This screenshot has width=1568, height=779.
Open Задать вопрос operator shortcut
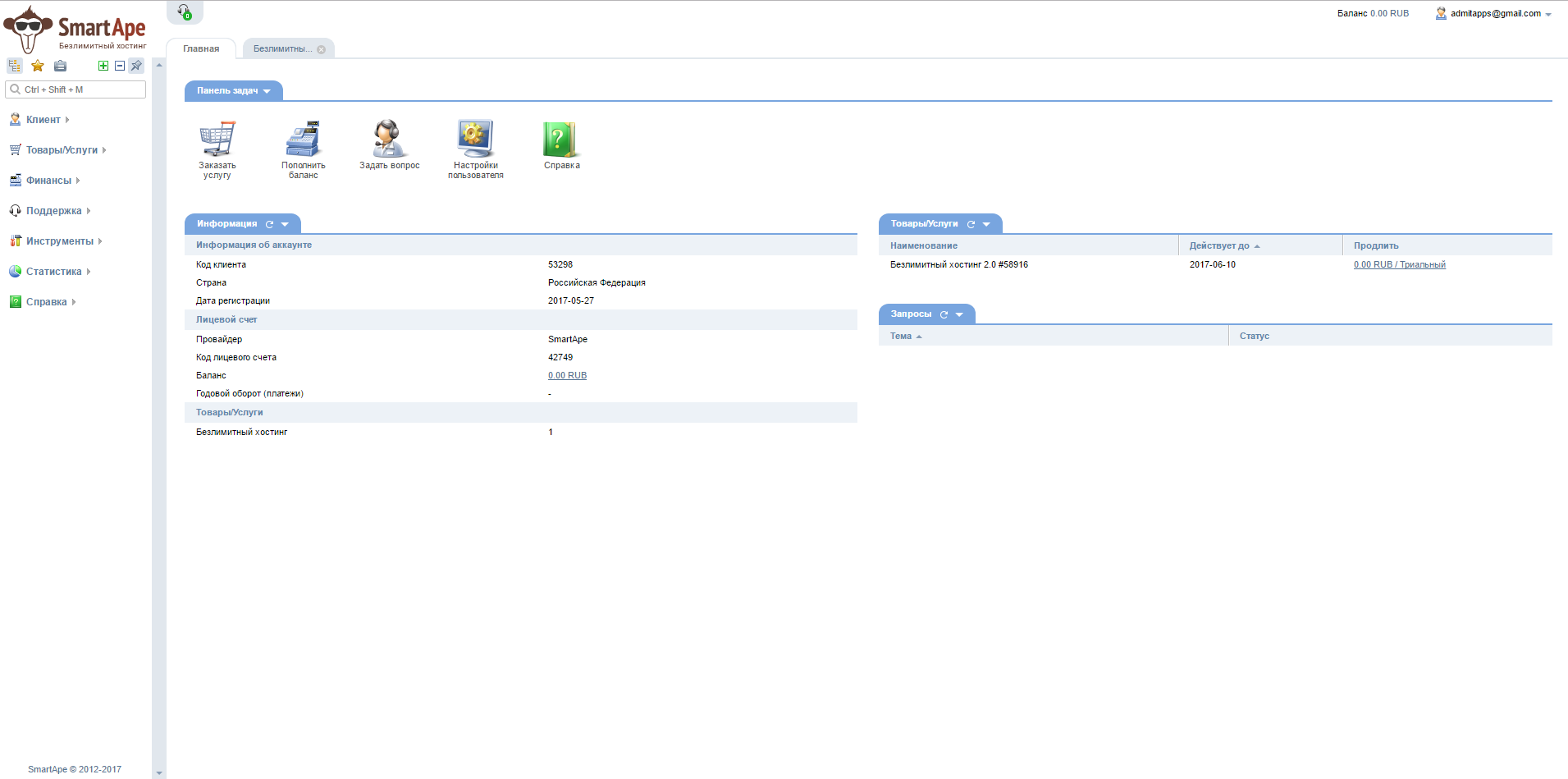point(390,145)
